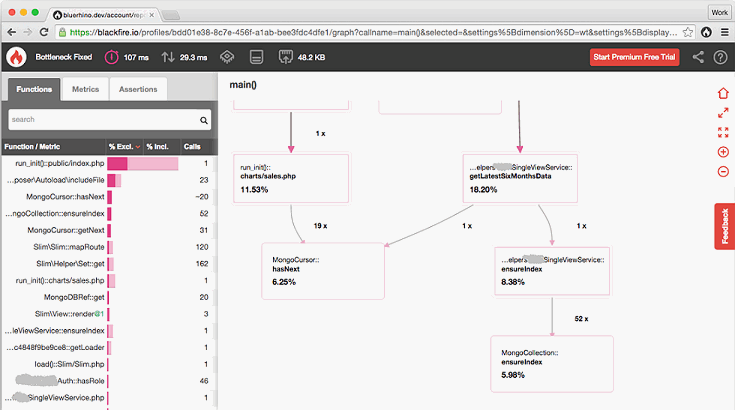
Task: Expand the graph to fullscreen
Action: (x=723, y=113)
